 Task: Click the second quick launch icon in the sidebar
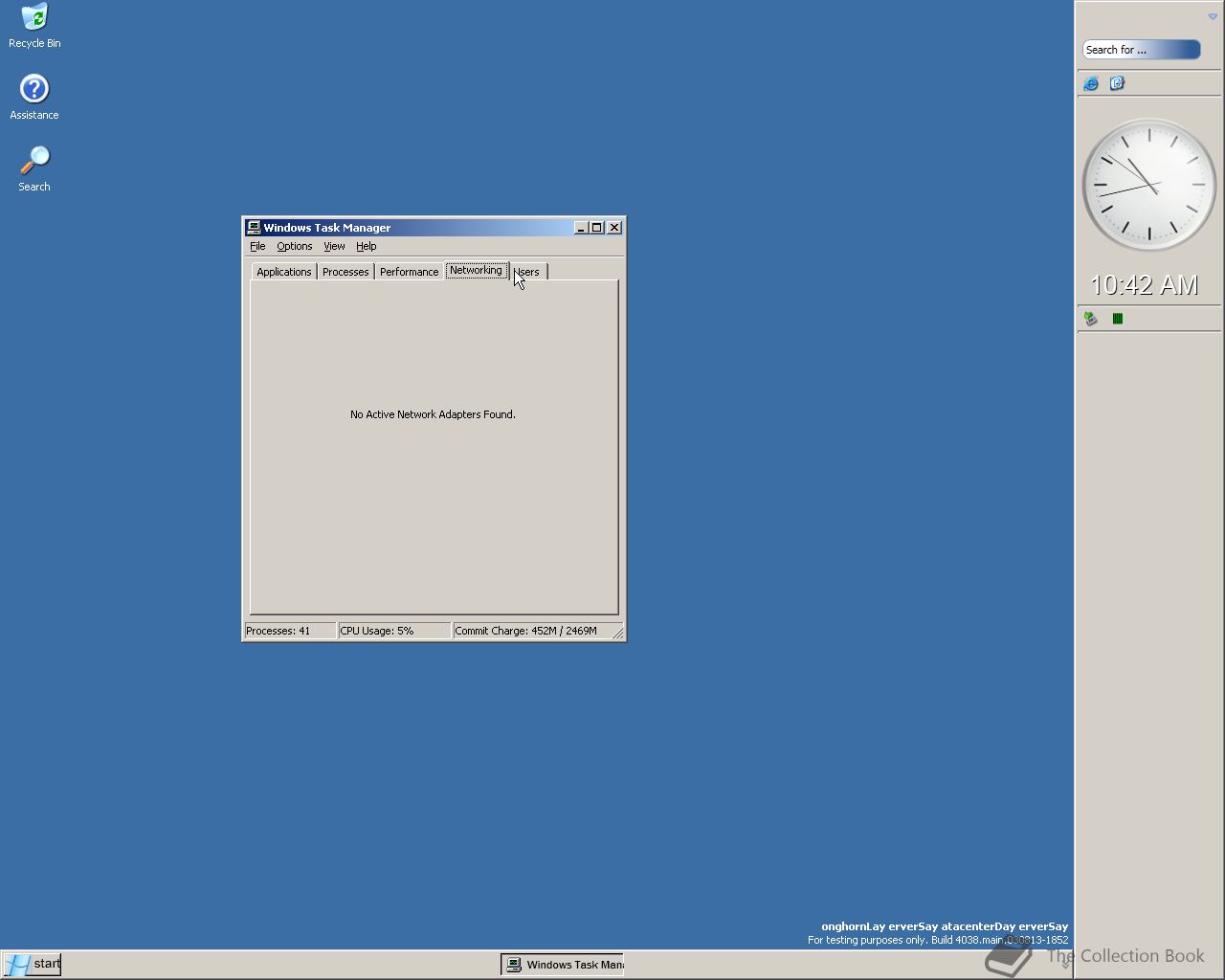(1117, 83)
